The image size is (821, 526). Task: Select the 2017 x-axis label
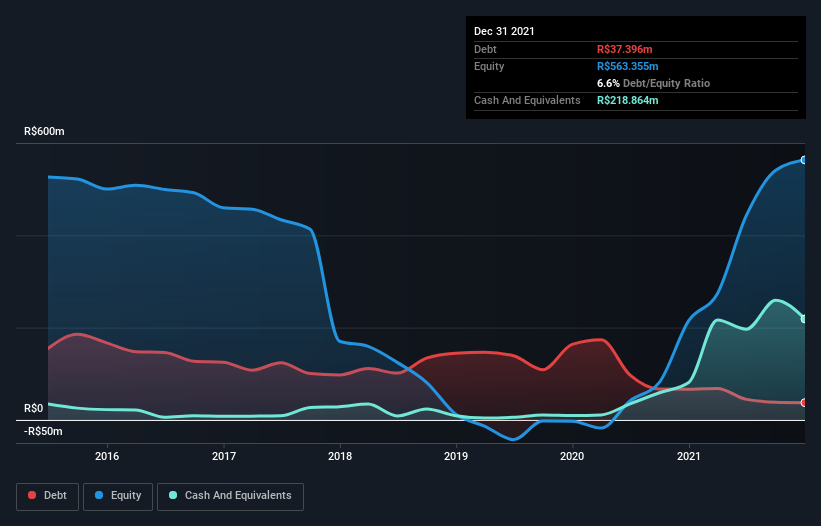click(224, 456)
